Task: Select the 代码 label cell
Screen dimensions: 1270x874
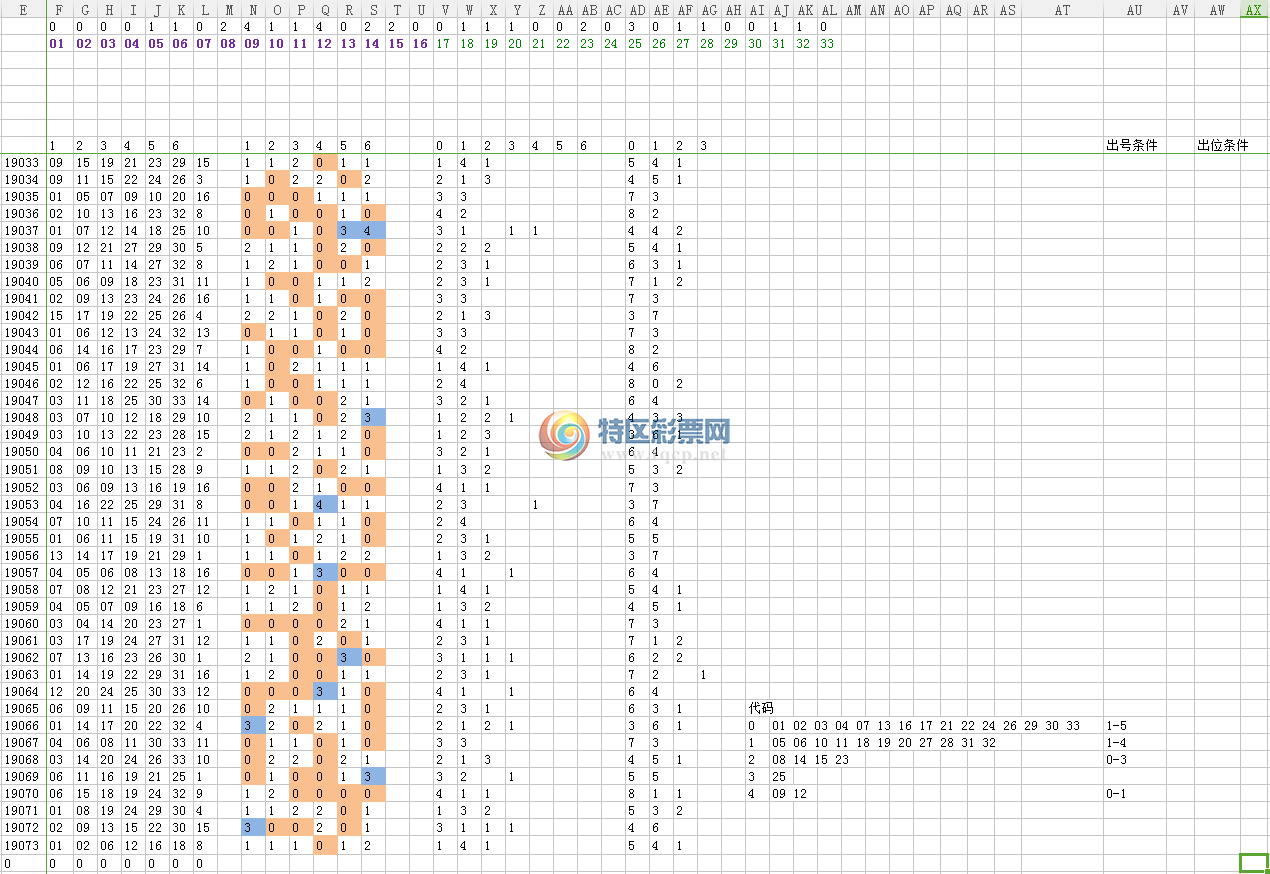Action: 761,708
